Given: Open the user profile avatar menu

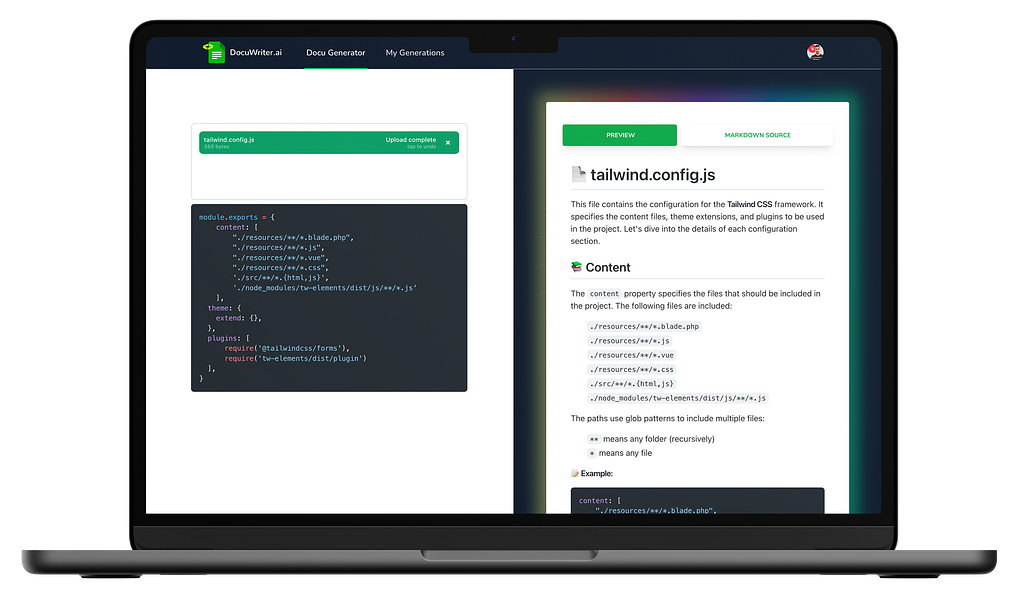Looking at the screenshot, I should 815,52.
